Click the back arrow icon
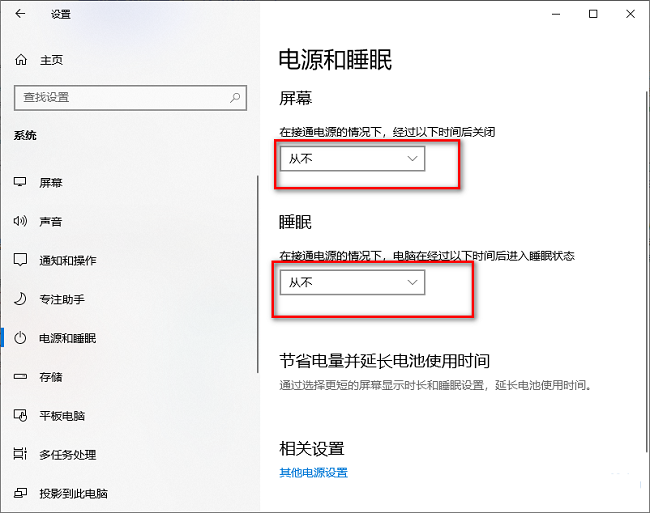The height and width of the screenshot is (513, 650). pos(20,14)
